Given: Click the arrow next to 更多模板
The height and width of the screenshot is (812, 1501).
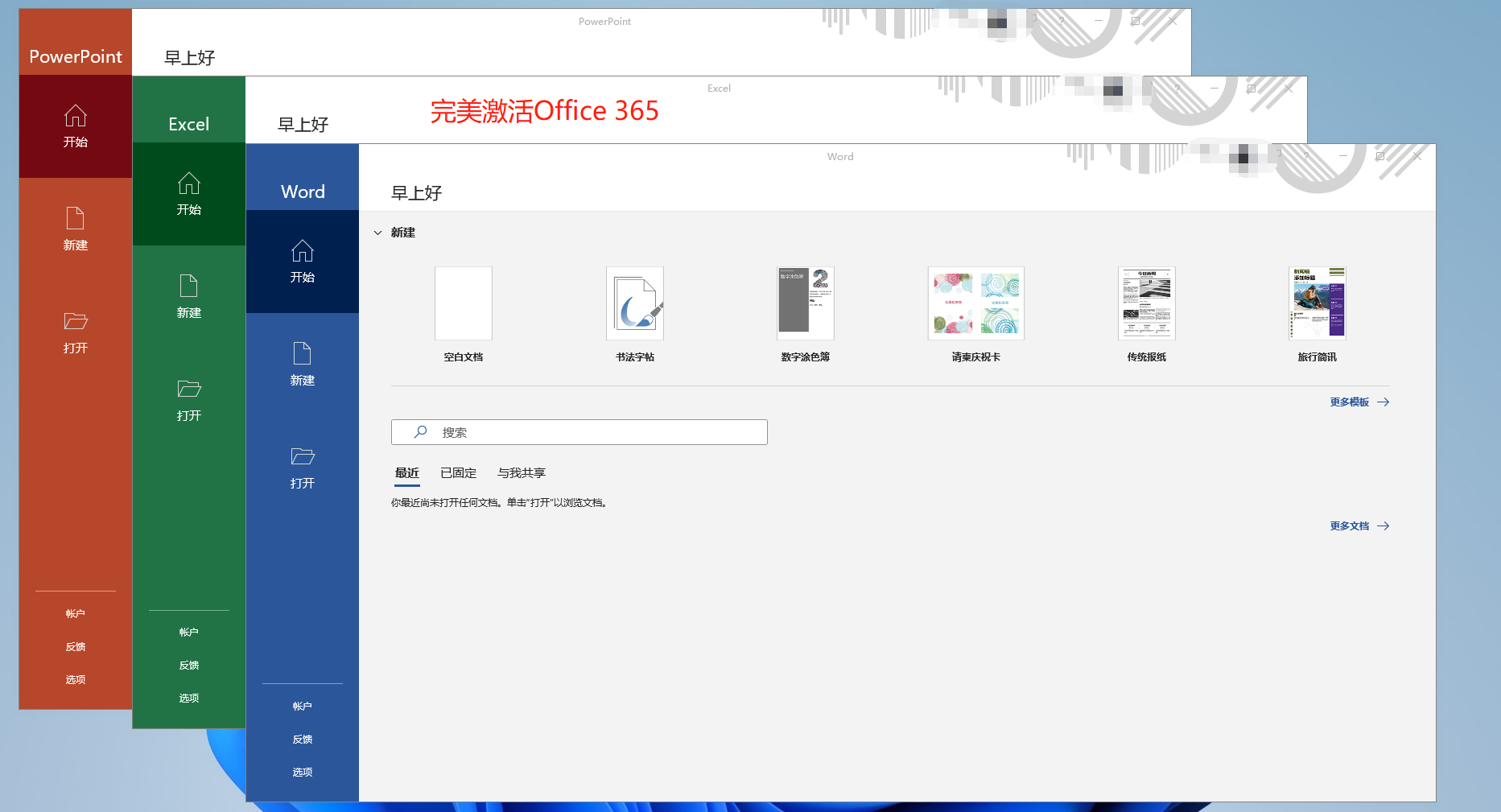Looking at the screenshot, I should click(x=1383, y=402).
